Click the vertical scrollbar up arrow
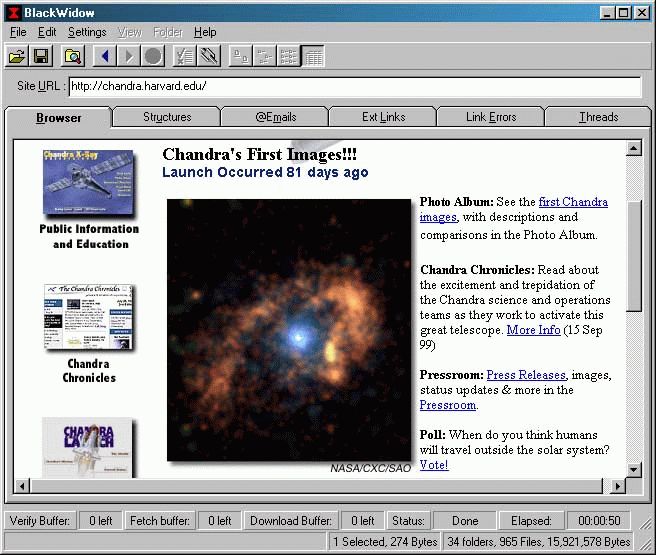This screenshot has height=555, width=656. click(634, 148)
